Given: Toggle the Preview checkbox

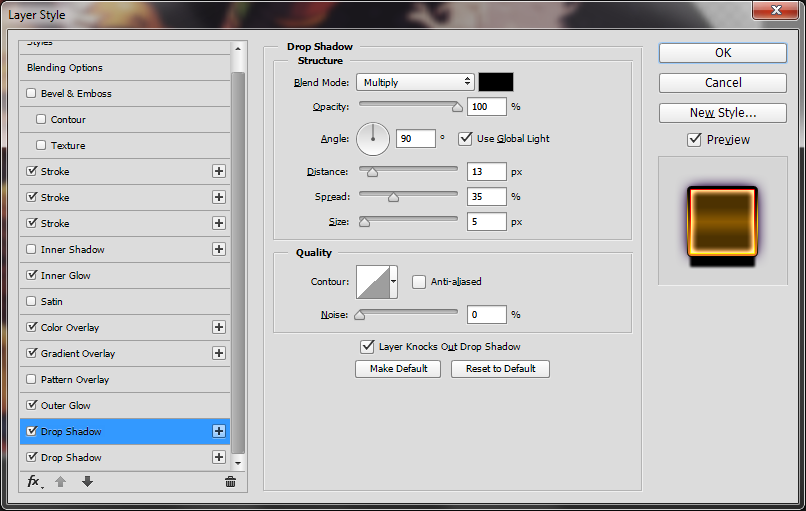Looking at the screenshot, I should click(x=694, y=139).
